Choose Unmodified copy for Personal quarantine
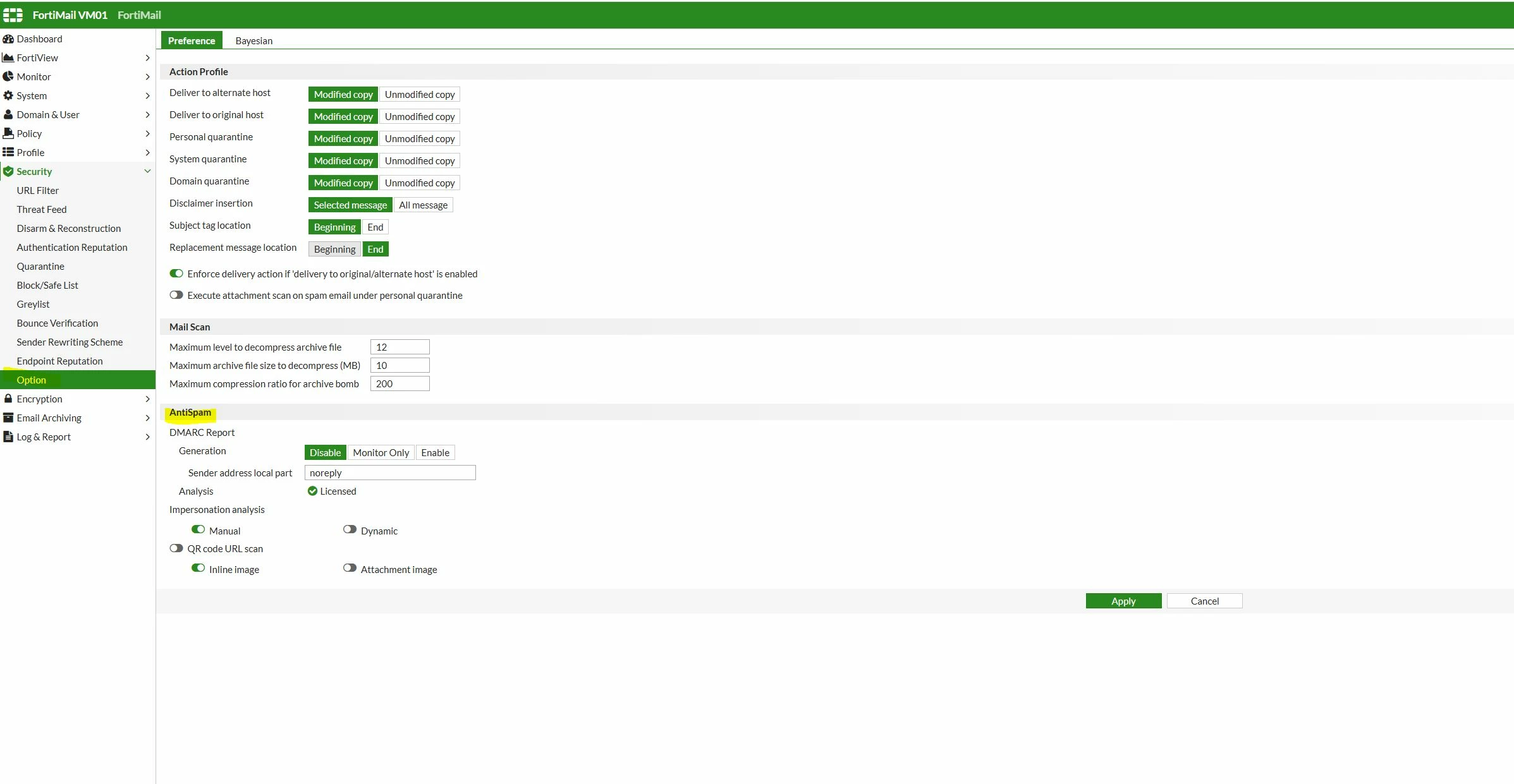Viewport: 1514px width, 784px height. click(x=420, y=138)
